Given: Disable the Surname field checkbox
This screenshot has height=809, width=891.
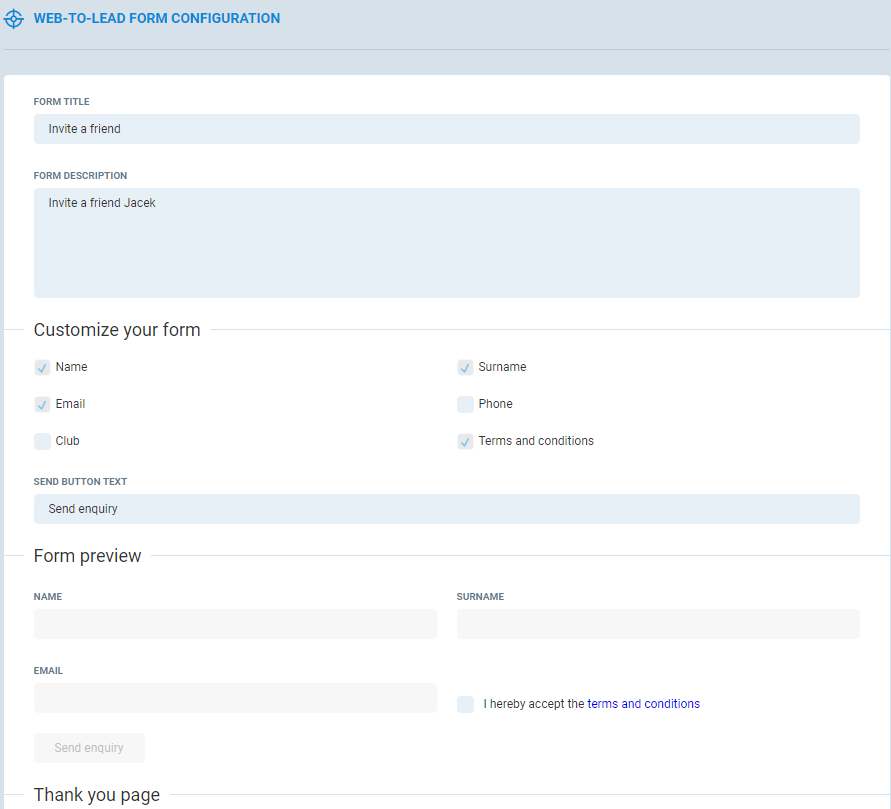Looking at the screenshot, I should [x=465, y=367].
